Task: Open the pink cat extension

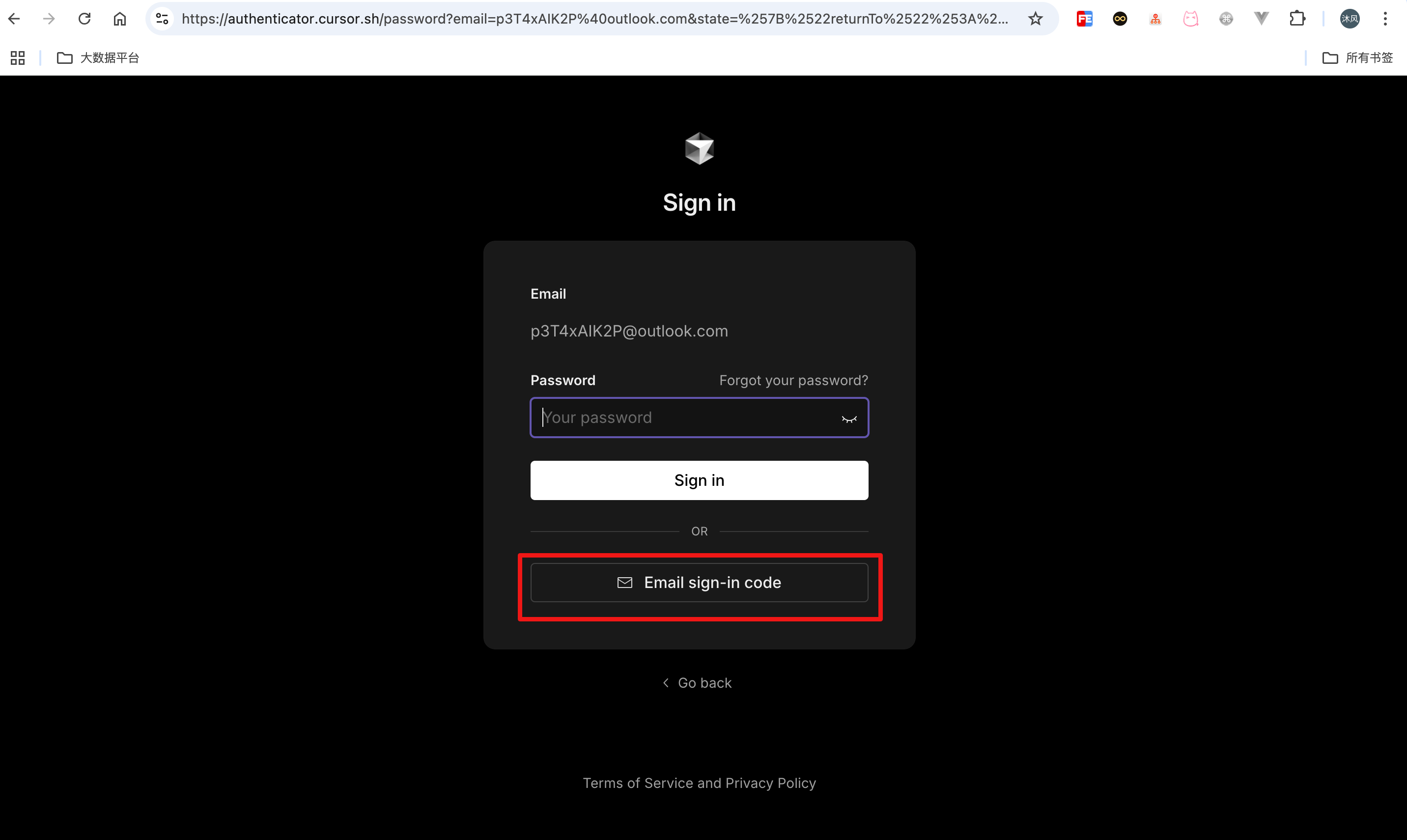Action: click(1191, 19)
